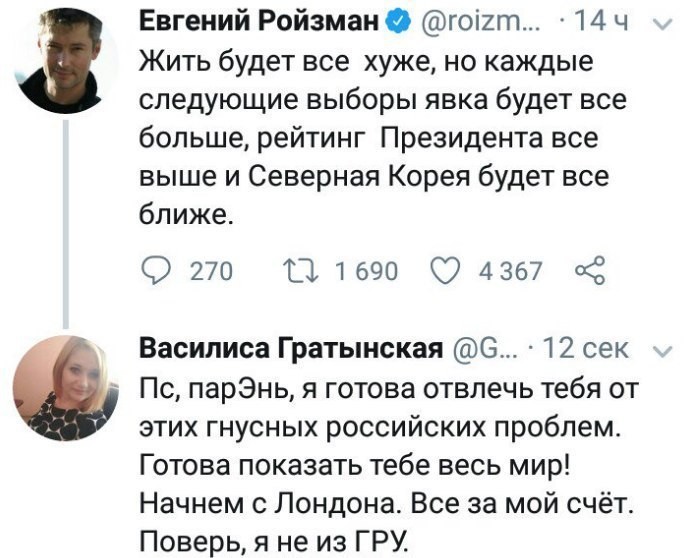This screenshot has height=558, width=684.
Task: Click the 1 690 retweets count
Action: (x=368, y=271)
